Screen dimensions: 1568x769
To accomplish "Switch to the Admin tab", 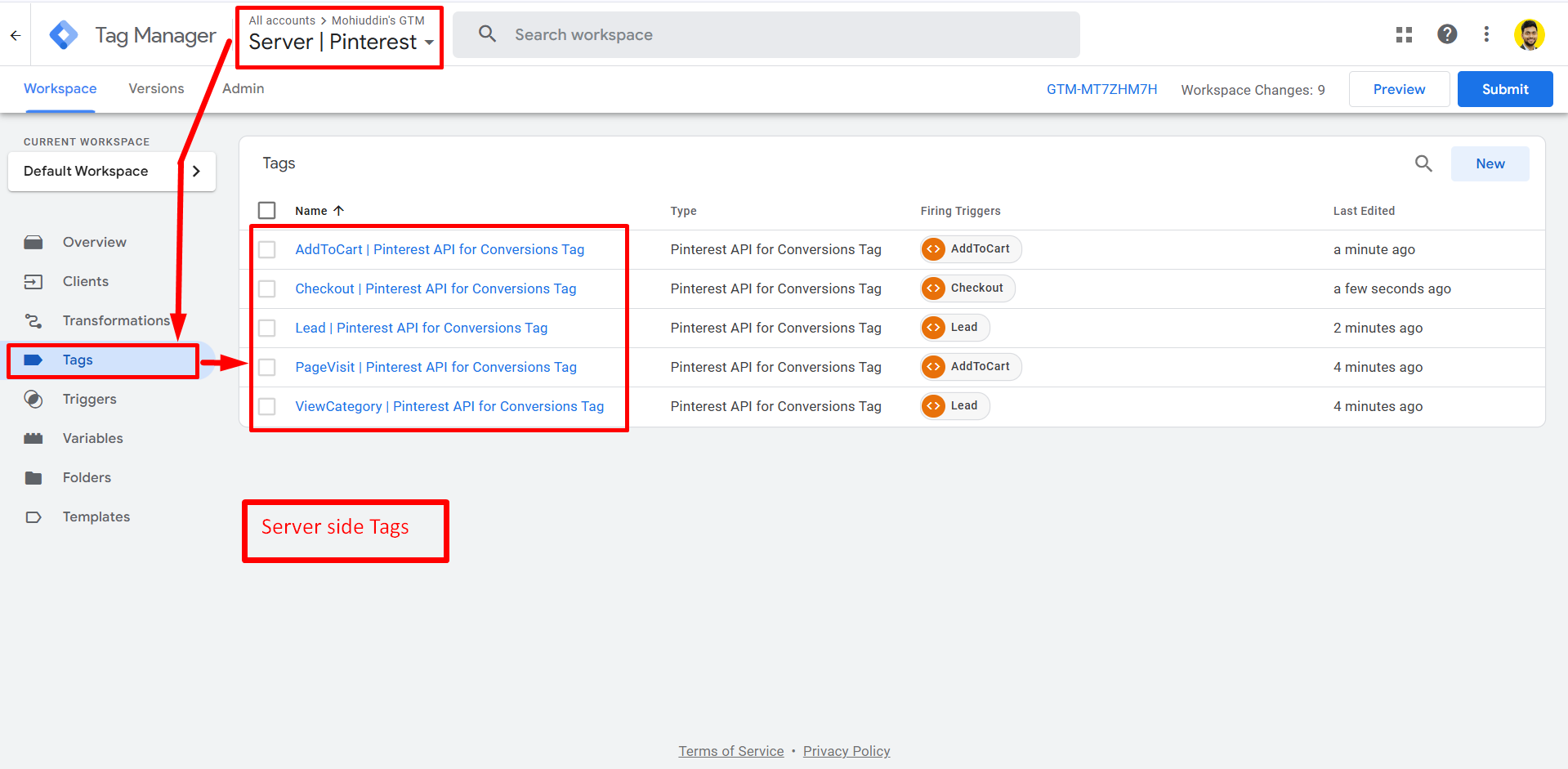I will pyautogui.click(x=243, y=88).
